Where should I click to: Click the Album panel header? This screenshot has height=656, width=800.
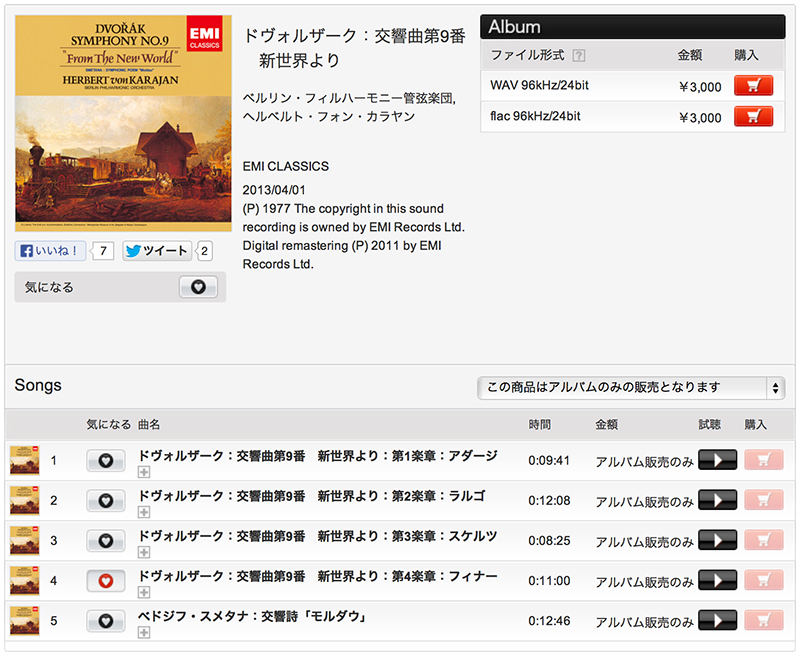pos(633,27)
